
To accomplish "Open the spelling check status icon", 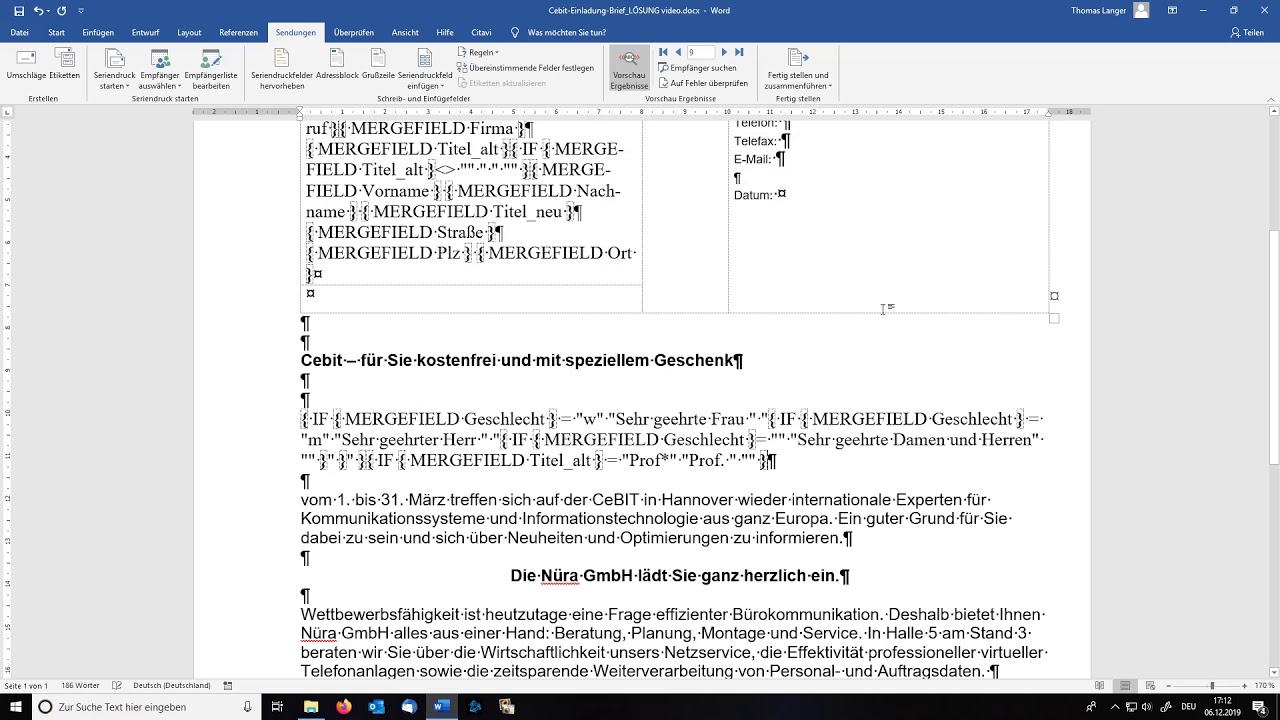I will tap(118, 686).
